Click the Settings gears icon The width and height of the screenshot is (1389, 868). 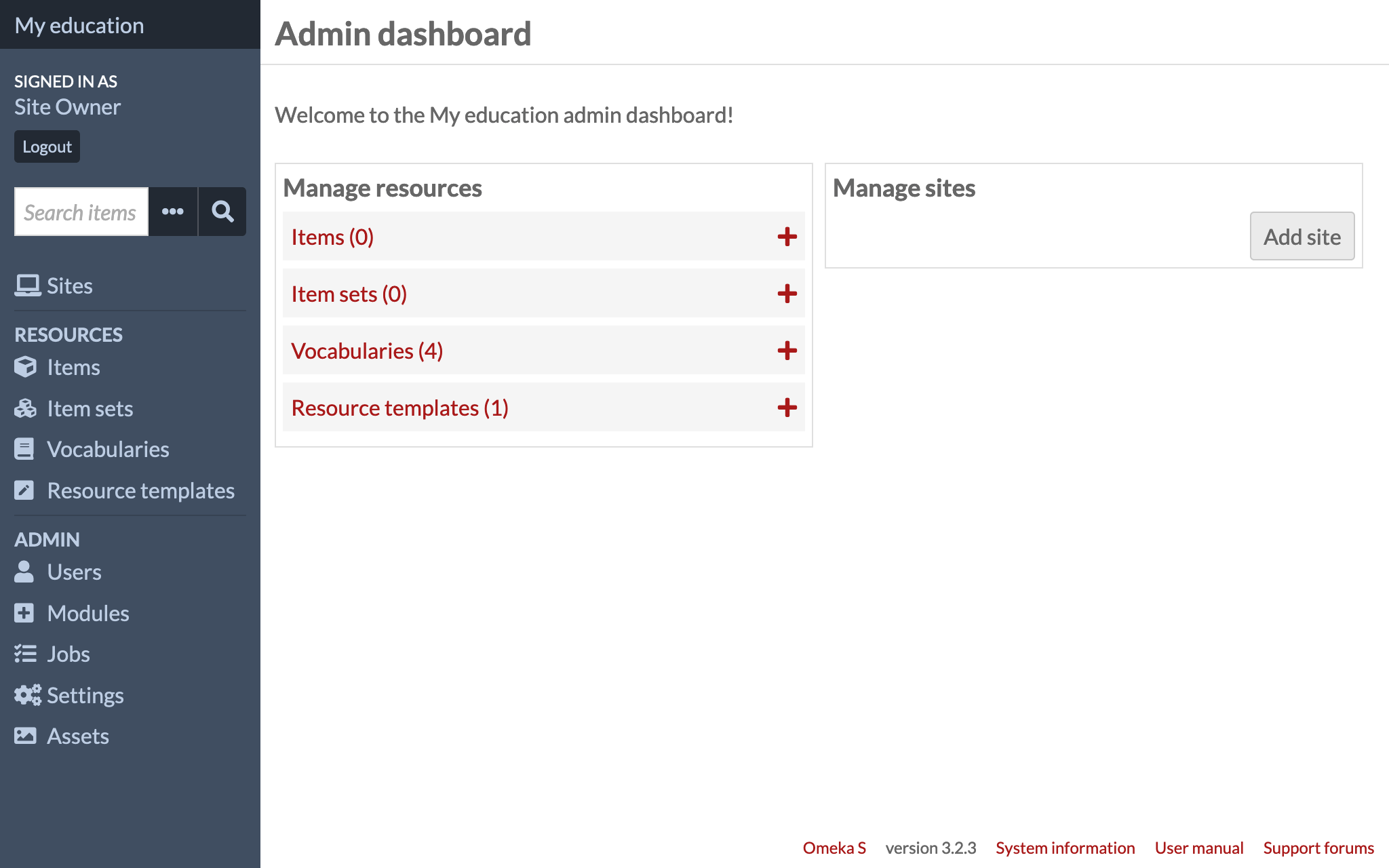pos(27,695)
